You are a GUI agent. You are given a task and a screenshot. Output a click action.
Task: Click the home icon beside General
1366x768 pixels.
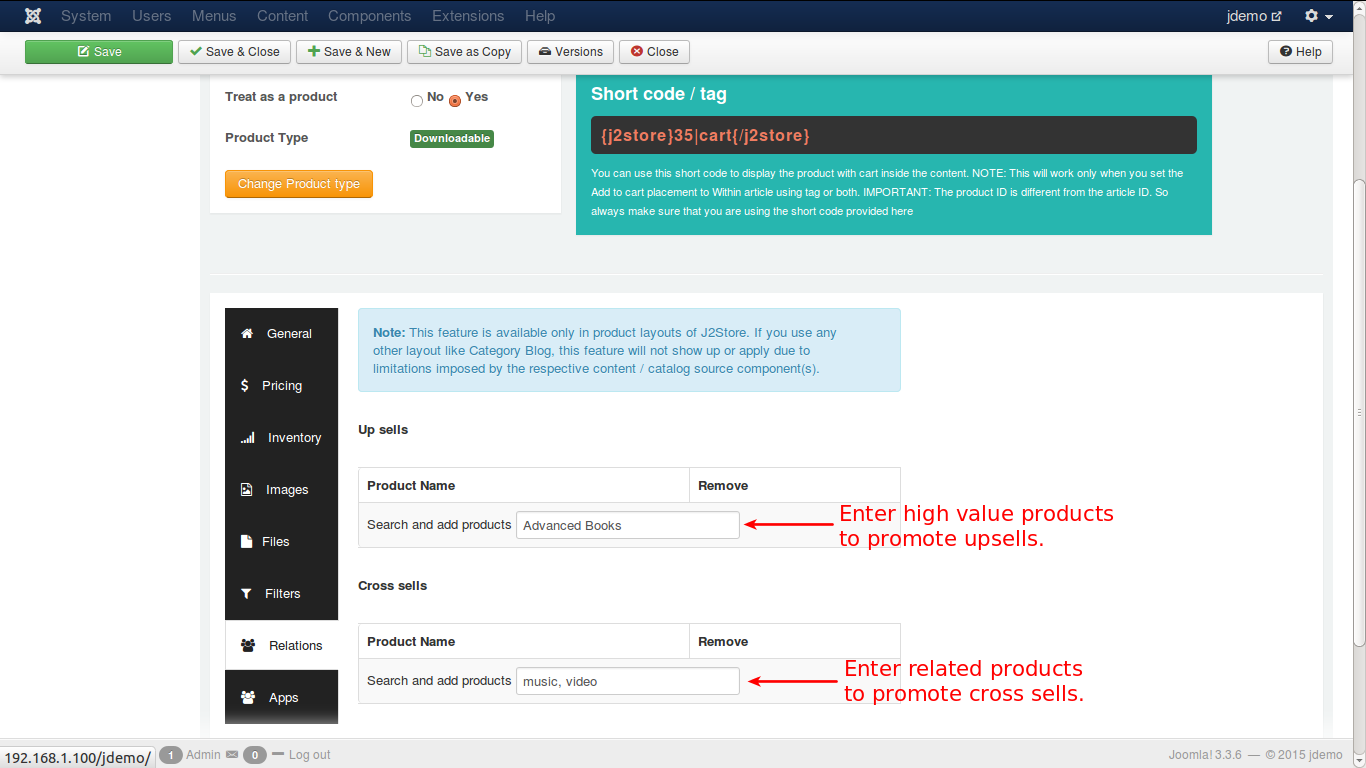[247, 334]
